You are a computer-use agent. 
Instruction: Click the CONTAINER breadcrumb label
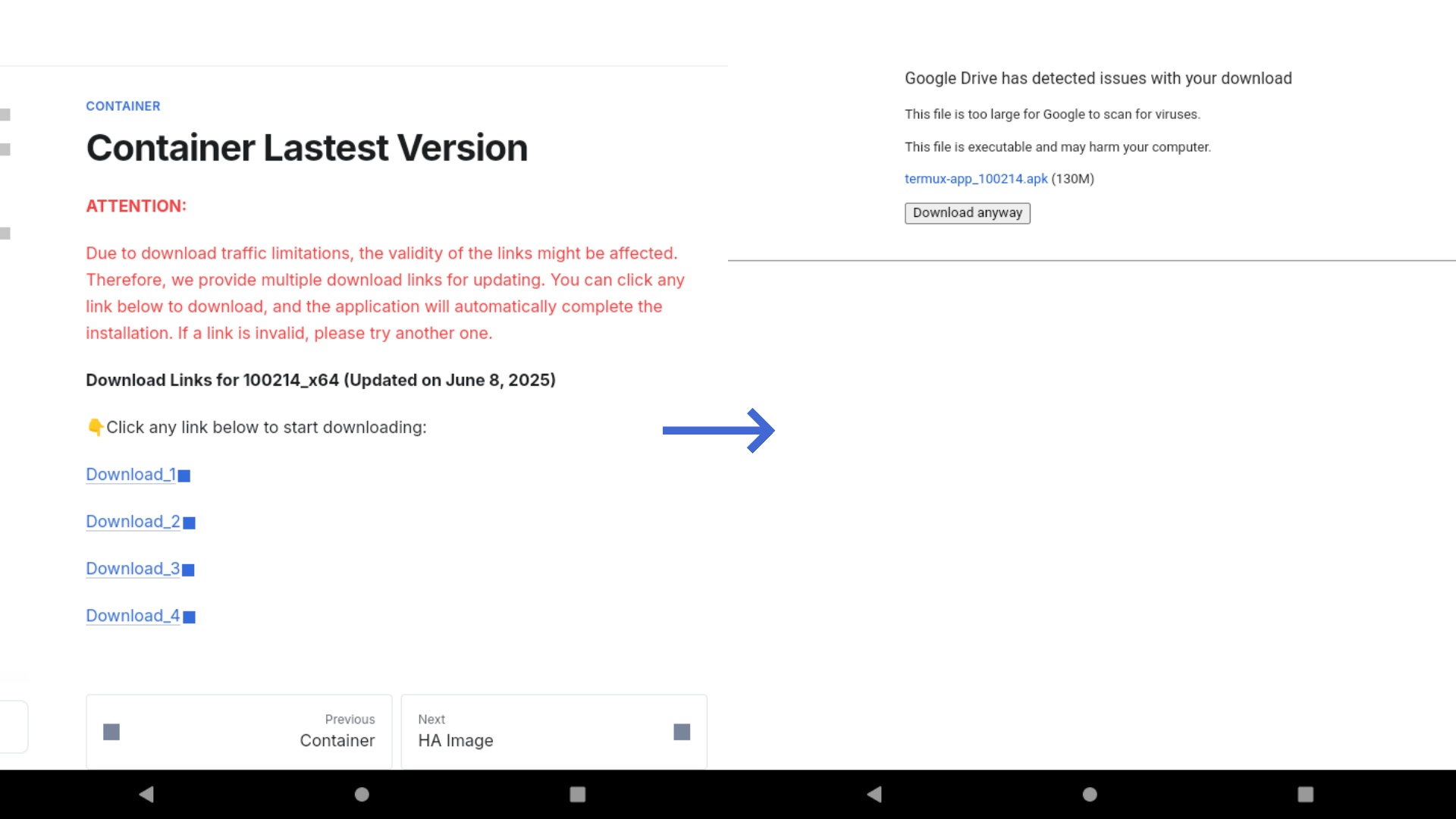point(123,106)
